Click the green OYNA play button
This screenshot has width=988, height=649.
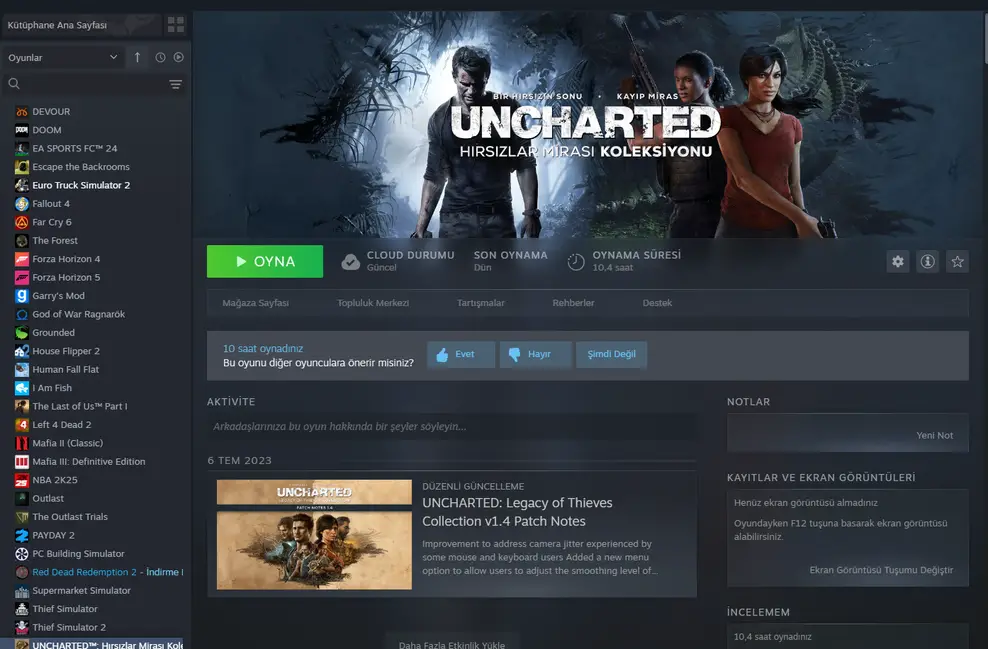pyautogui.click(x=265, y=261)
